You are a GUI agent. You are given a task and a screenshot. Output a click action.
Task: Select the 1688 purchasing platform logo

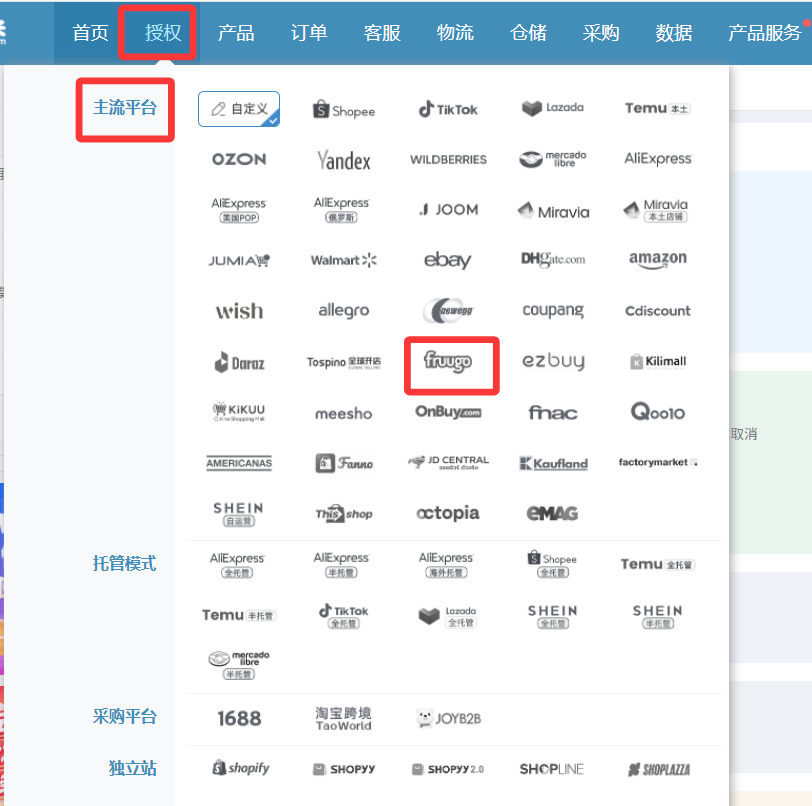click(x=239, y=718)
